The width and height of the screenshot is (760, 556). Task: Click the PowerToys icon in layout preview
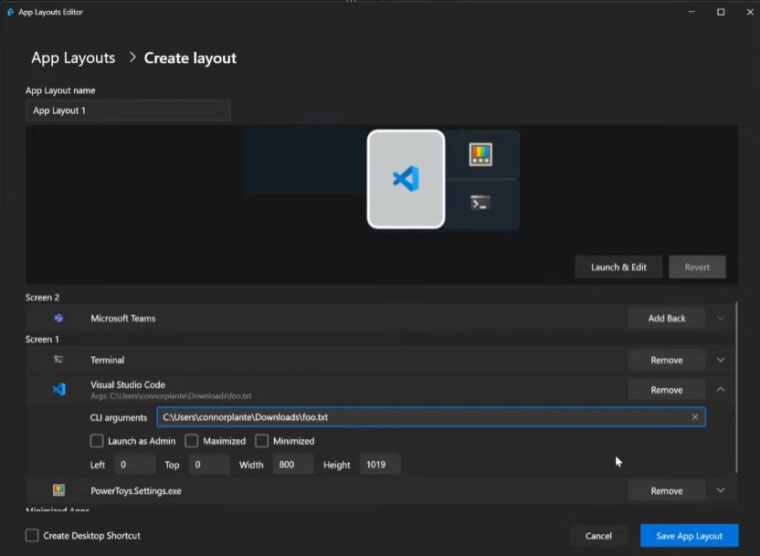[481, 154]
